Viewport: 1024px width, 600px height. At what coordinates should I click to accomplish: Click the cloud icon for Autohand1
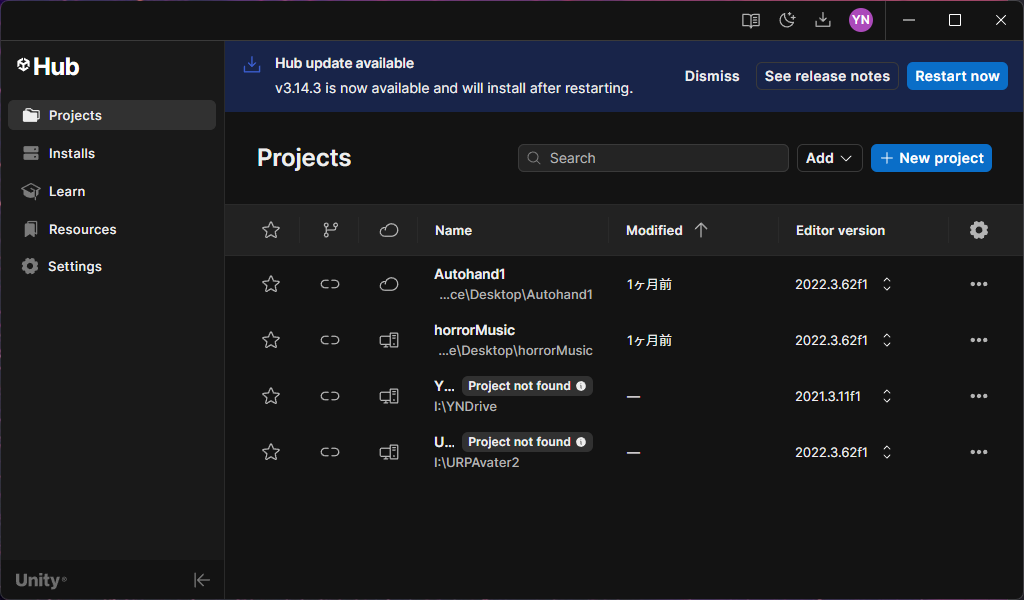pos(389,284)
